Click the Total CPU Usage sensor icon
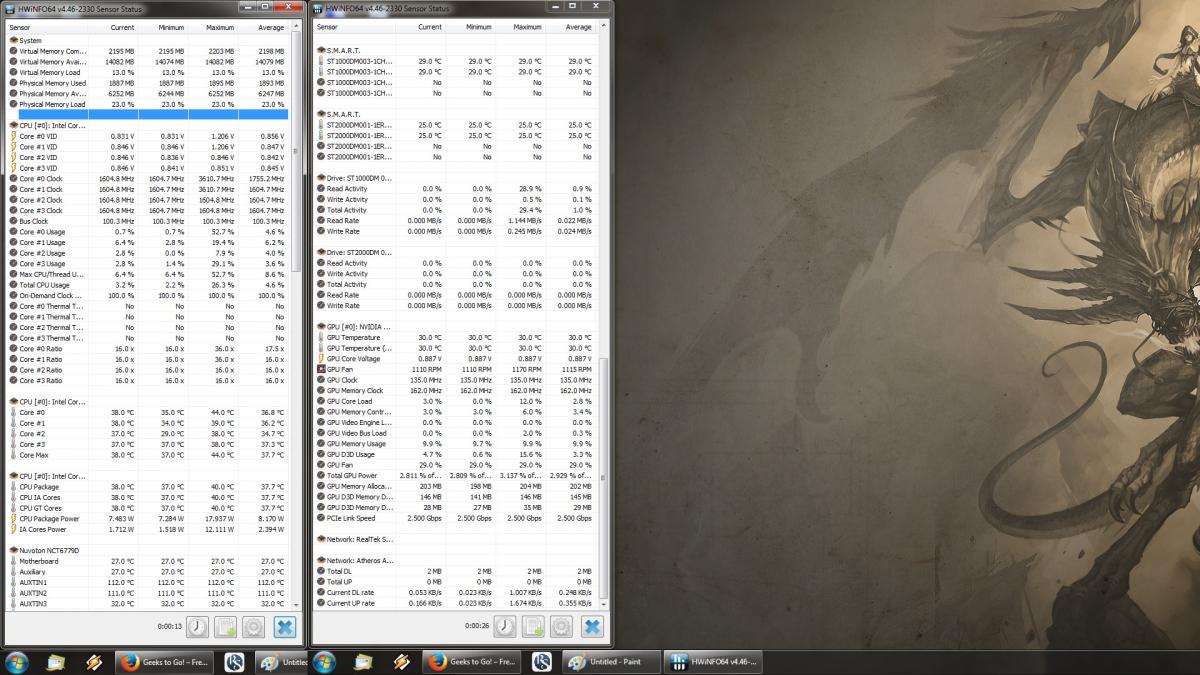The width and height of the screenshot is (1200, 675). (13, 285)
